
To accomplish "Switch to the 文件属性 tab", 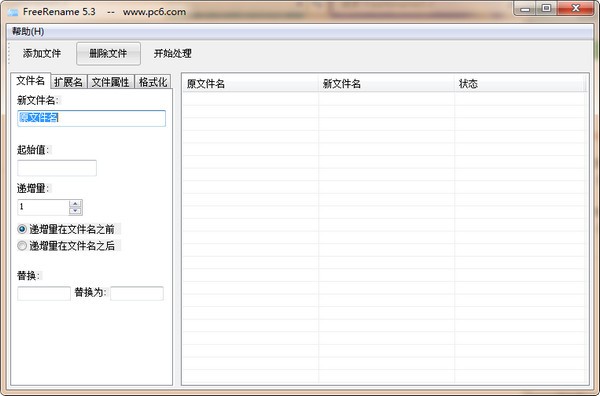I will click(x=111, y=82).
